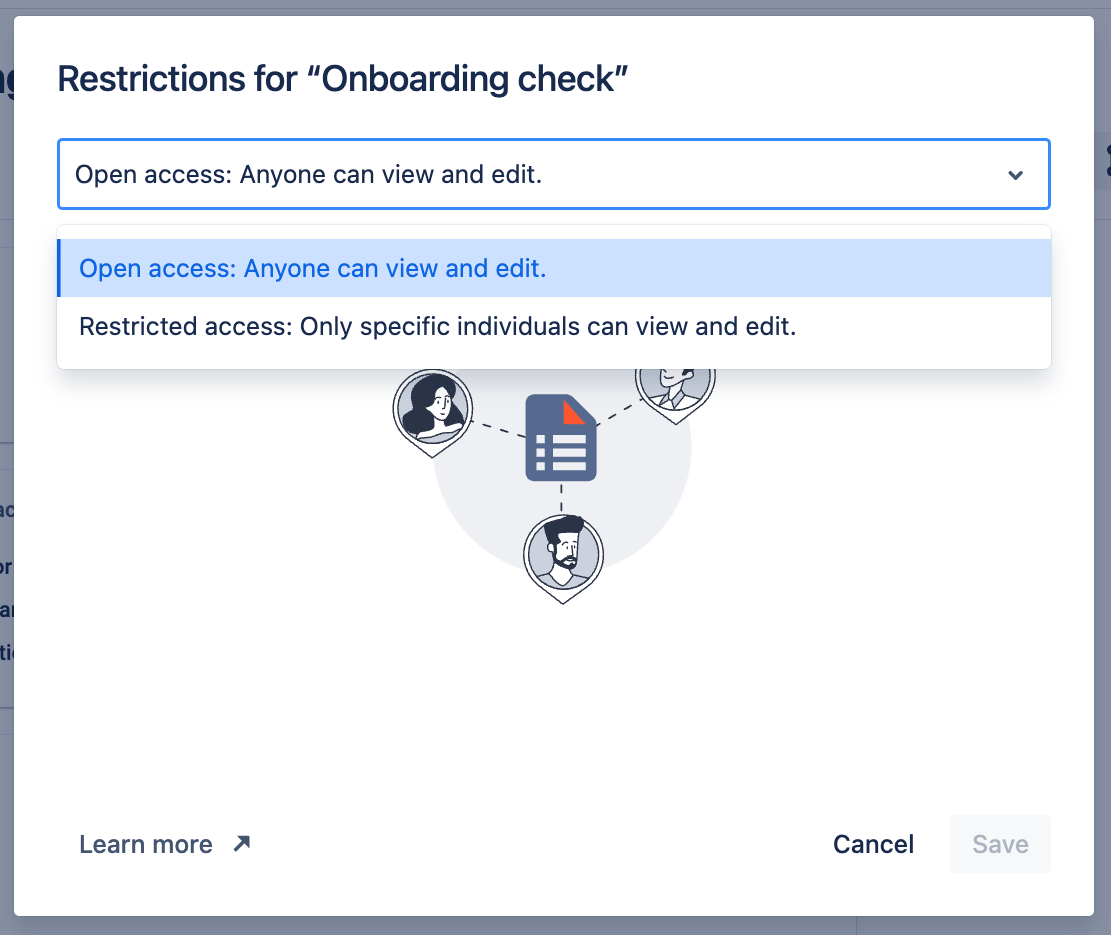Click the external link arrow icon

[x=241, y=843]
